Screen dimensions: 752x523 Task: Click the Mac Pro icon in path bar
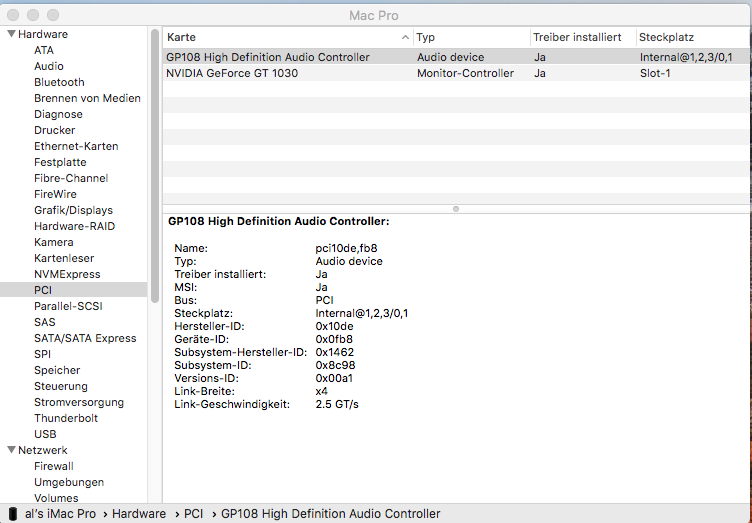[x=13, y=514]
